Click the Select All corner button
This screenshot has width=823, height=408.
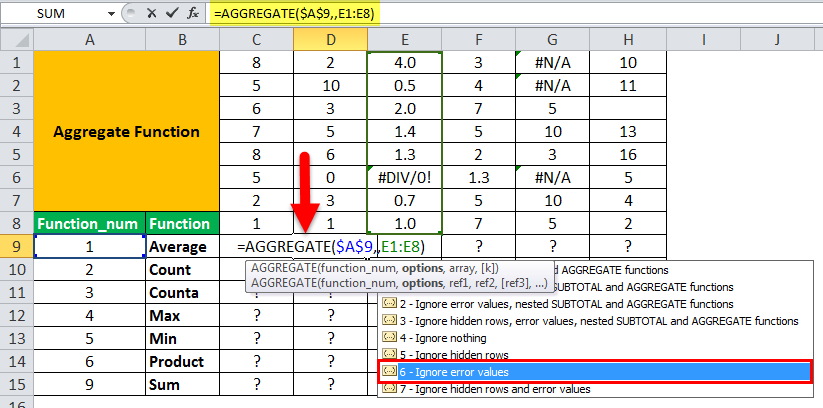(x=17, y=39)
